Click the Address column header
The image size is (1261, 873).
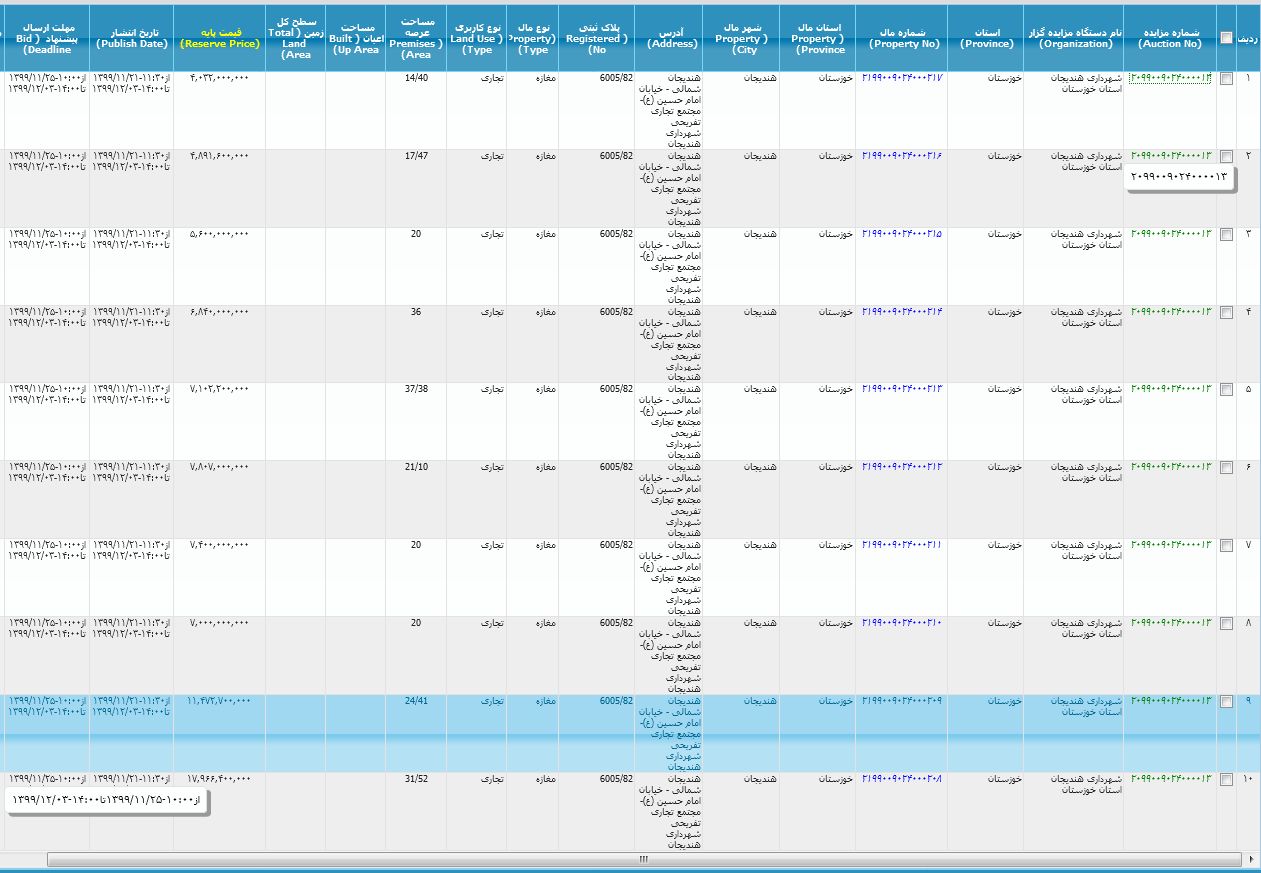[671, 38]
